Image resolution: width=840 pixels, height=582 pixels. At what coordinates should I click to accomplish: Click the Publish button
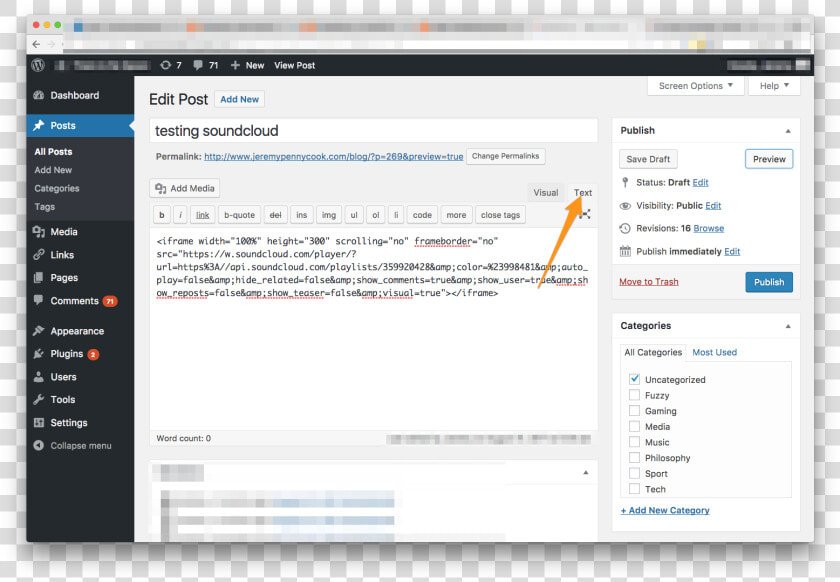(x=769, y=282)
